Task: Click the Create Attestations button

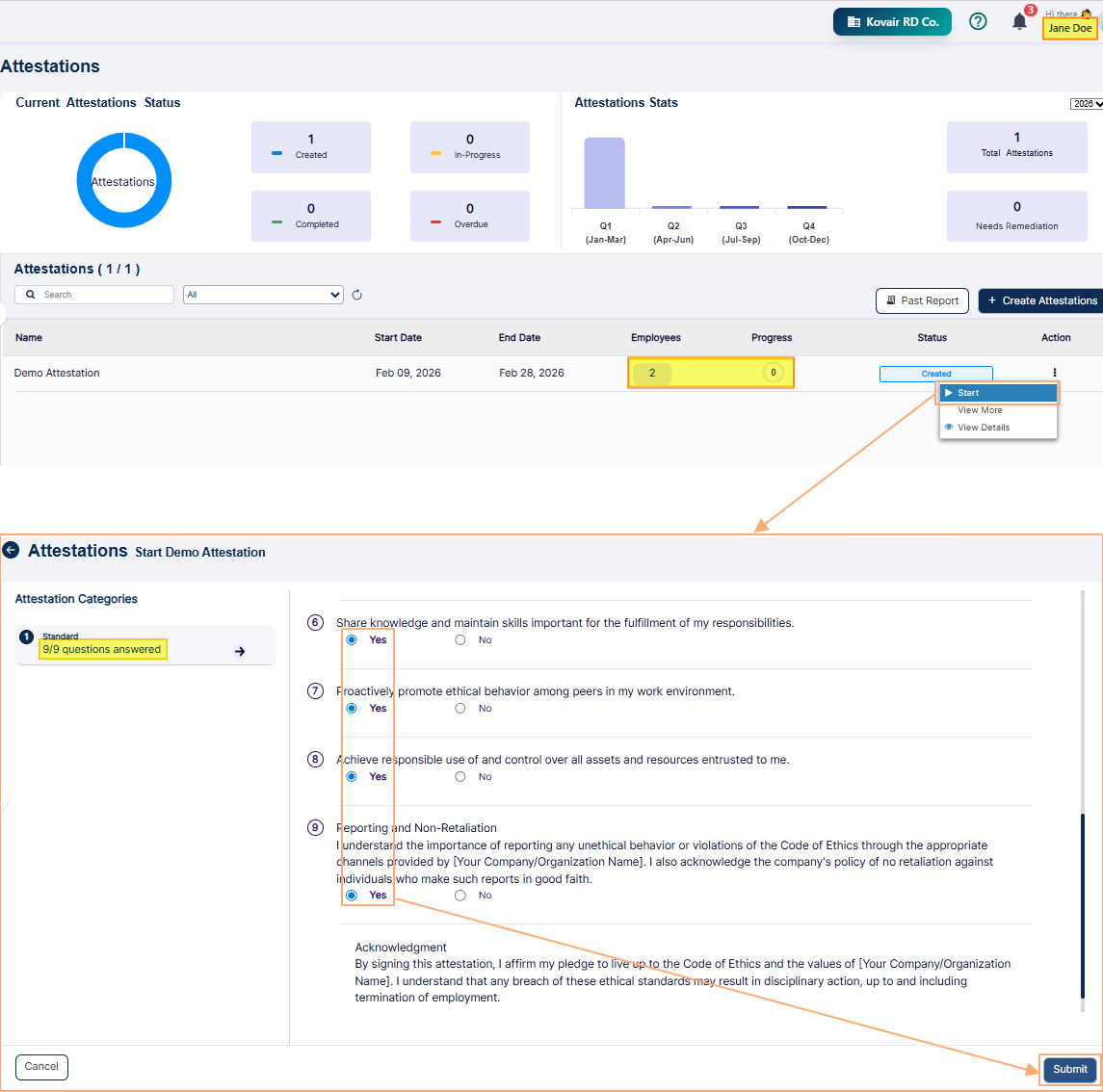Action: pyautogui.click(x=1041, y=300)
